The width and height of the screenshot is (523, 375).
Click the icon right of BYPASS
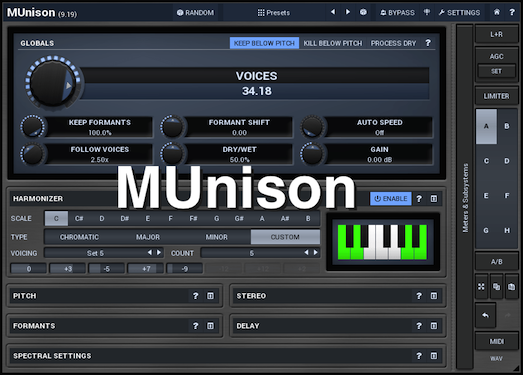point(427,12)
